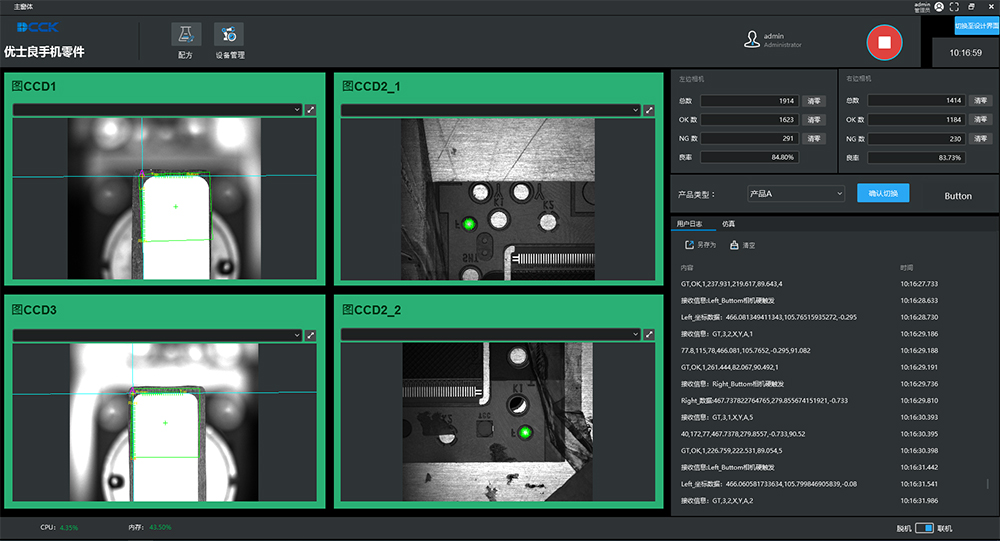Open the 配方 recipe flask icon

coord(185,35)
